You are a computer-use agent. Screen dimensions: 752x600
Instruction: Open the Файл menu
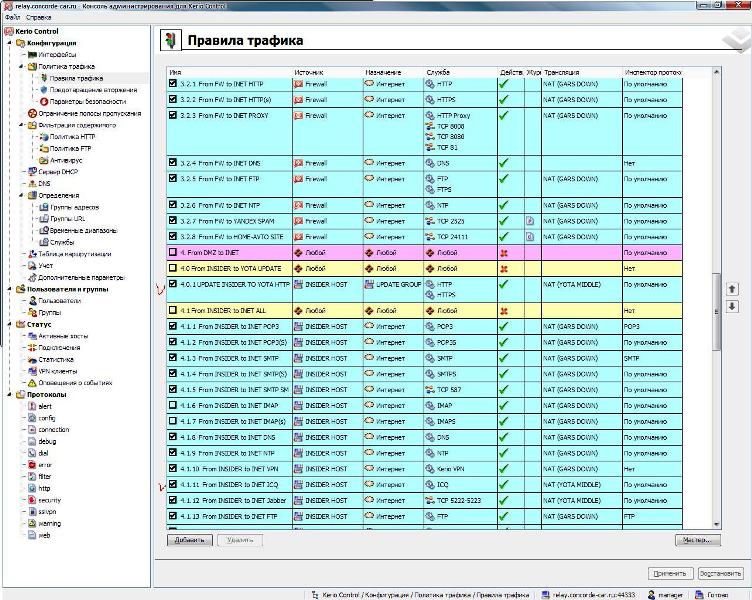[x=12, y=17]
